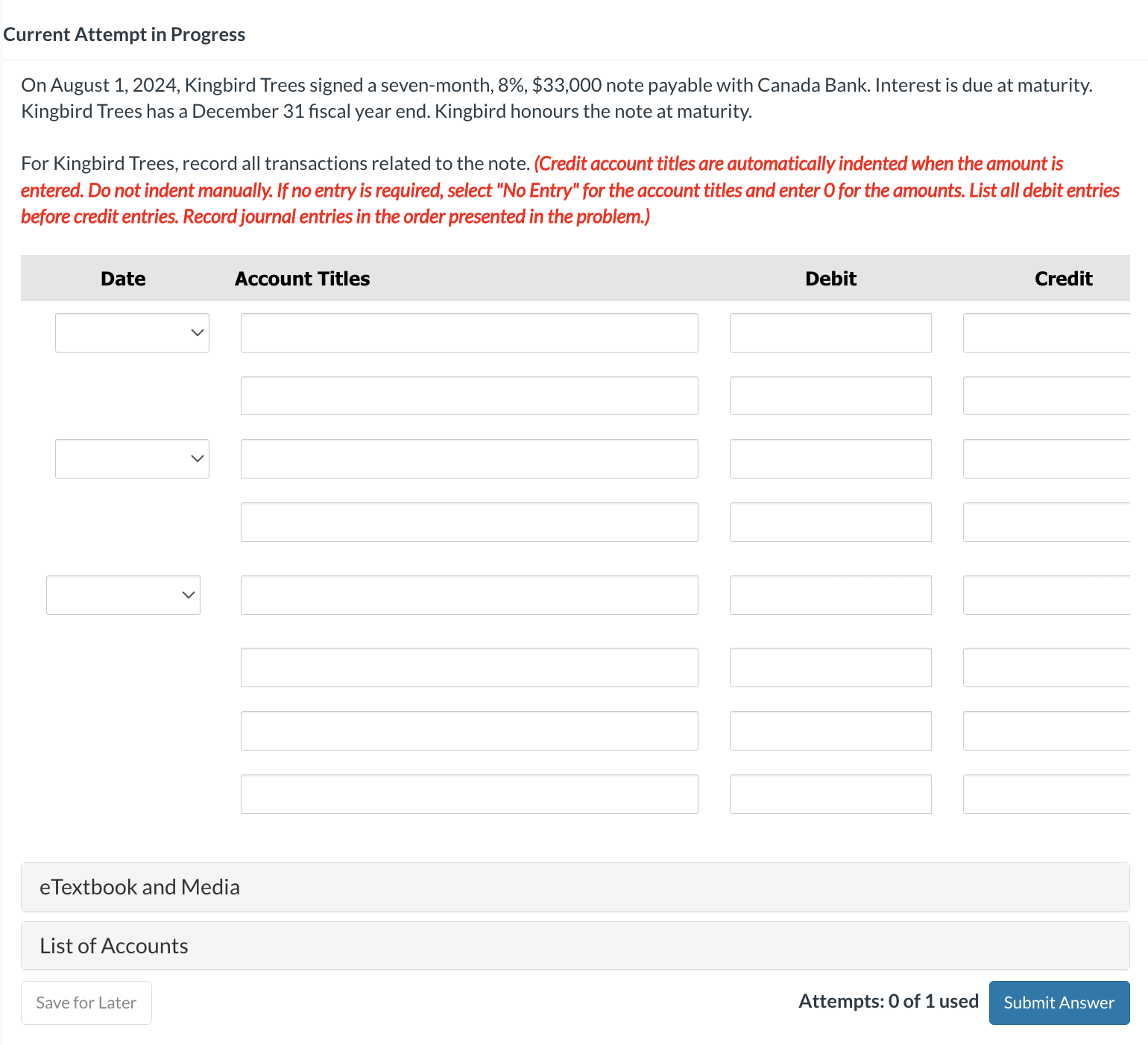Screen dimensions: 1148x1045
Task: Activate the Credit amount field in row eight
Action: 1047,794
